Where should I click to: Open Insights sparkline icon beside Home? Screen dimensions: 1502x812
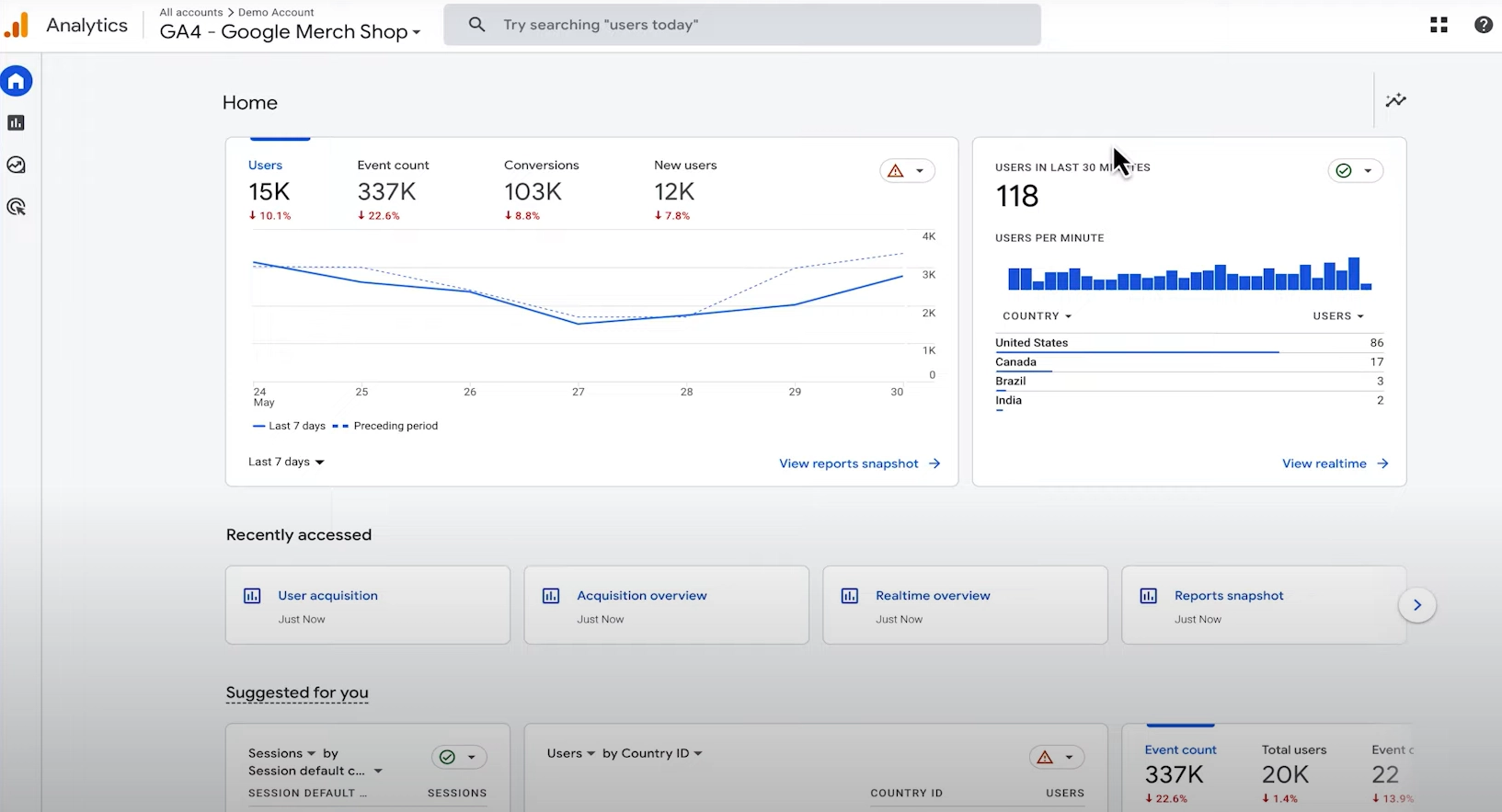point(1395,100)
